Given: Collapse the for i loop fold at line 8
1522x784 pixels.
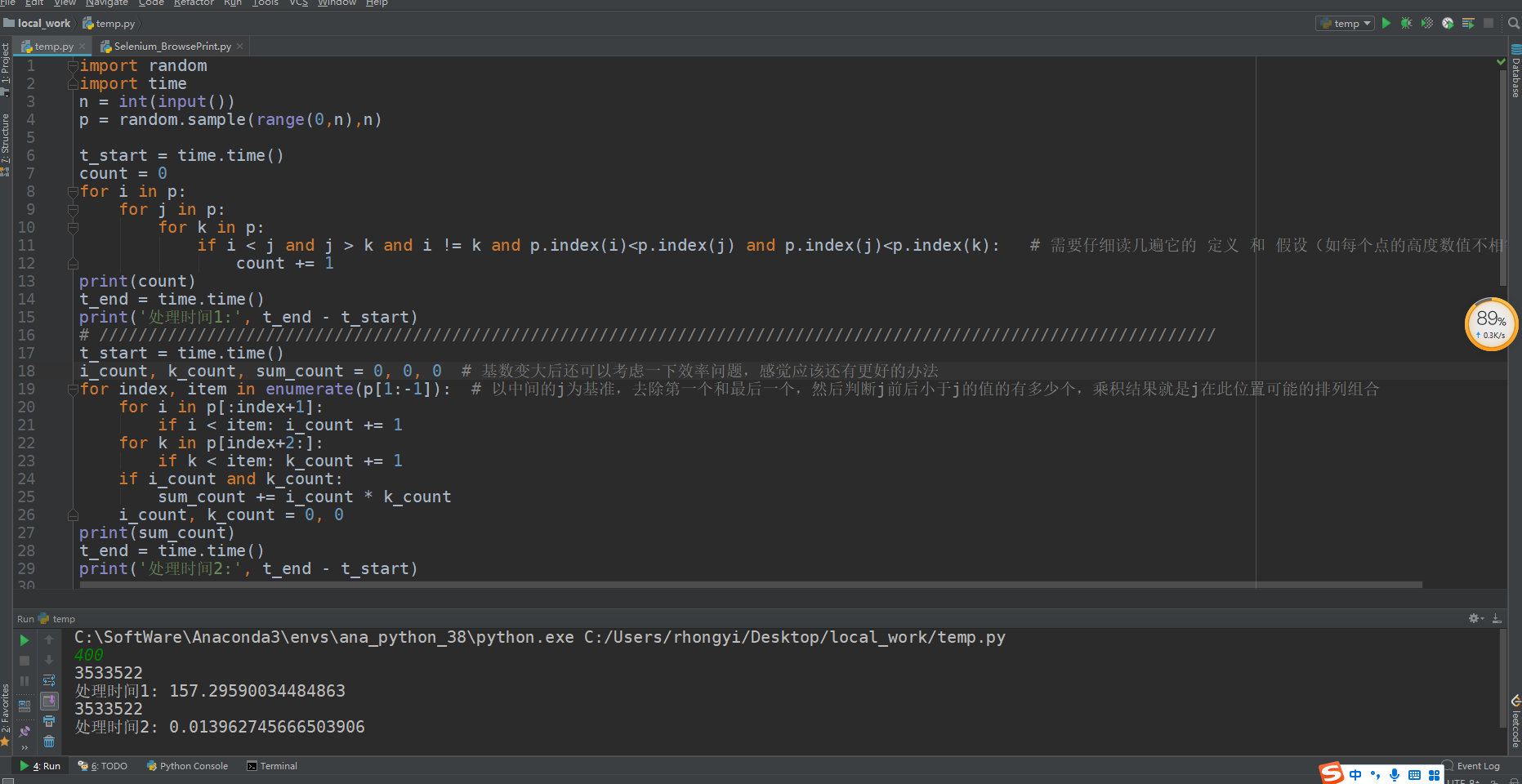Looking at the screenshot, I should tap(73, 191).
